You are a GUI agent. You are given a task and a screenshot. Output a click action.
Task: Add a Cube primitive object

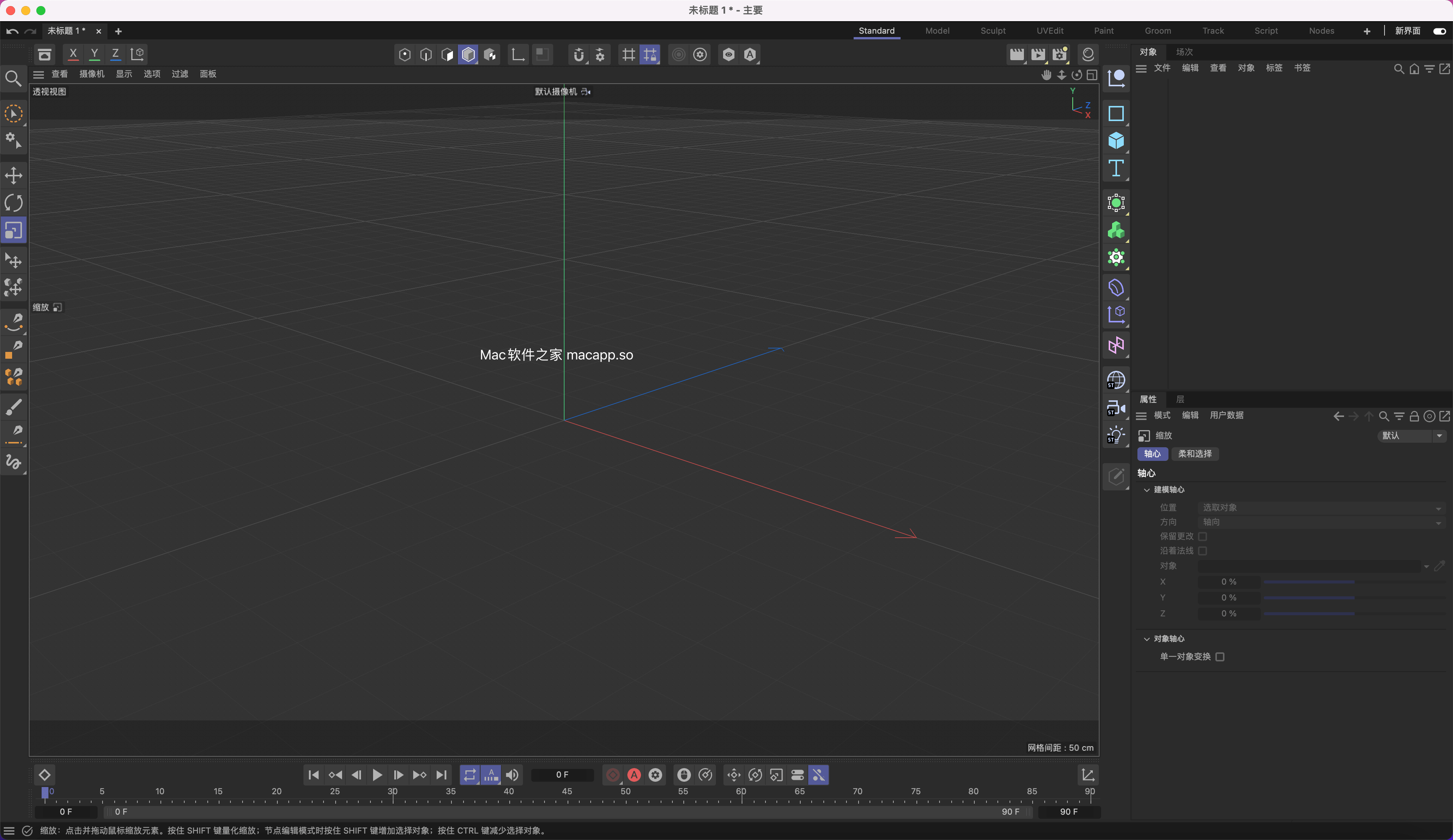click(1116, 141)
